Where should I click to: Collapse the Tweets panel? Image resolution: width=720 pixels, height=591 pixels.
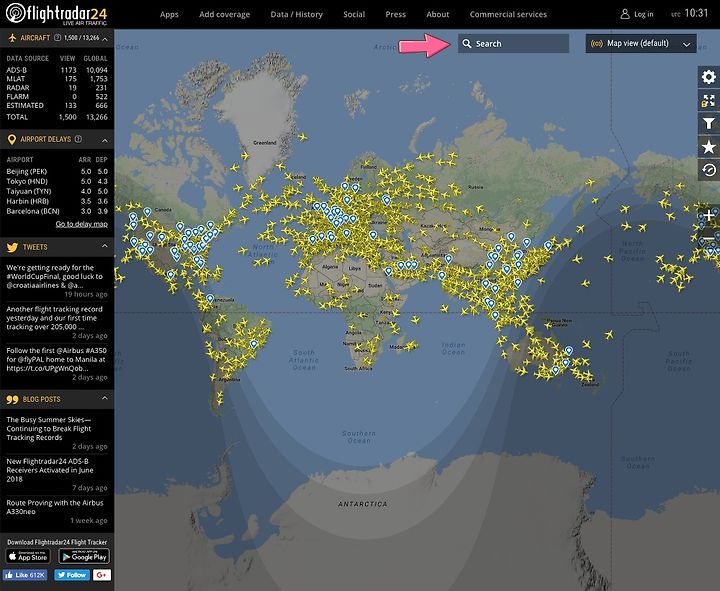(x=105, y=247)
